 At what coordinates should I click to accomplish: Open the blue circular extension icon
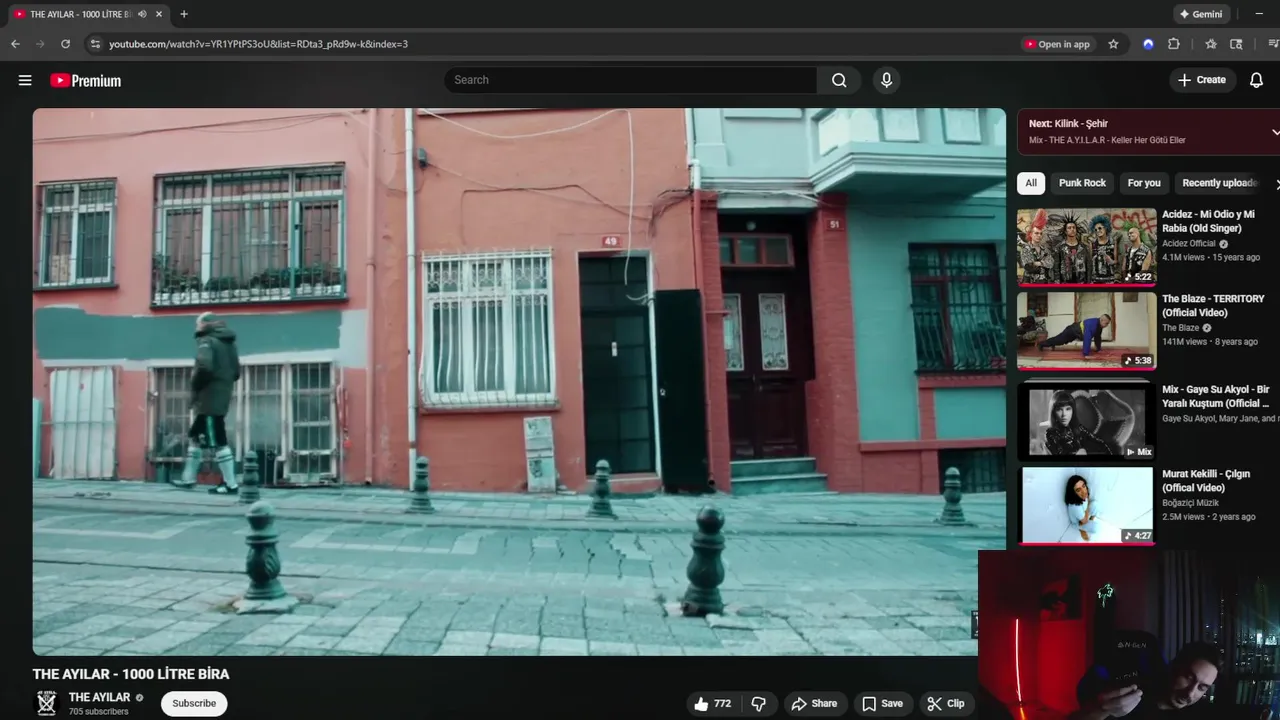pyautogui.click(x=1148, y=44)
